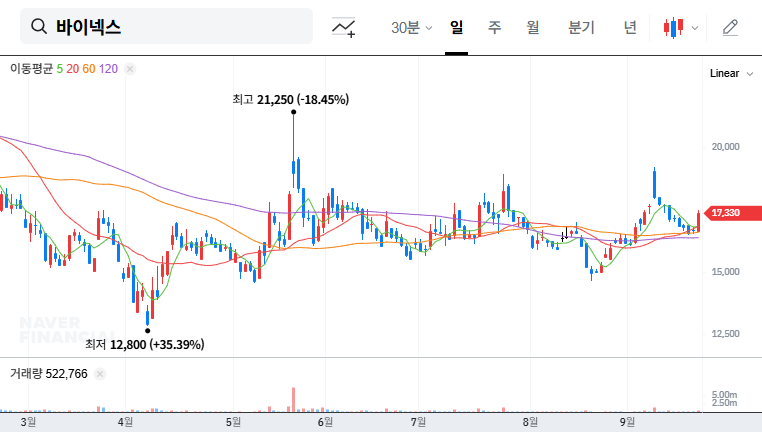Remove the 이동평균 indicator with x
This screenshot has width=762, height=432.
(130, 69)
